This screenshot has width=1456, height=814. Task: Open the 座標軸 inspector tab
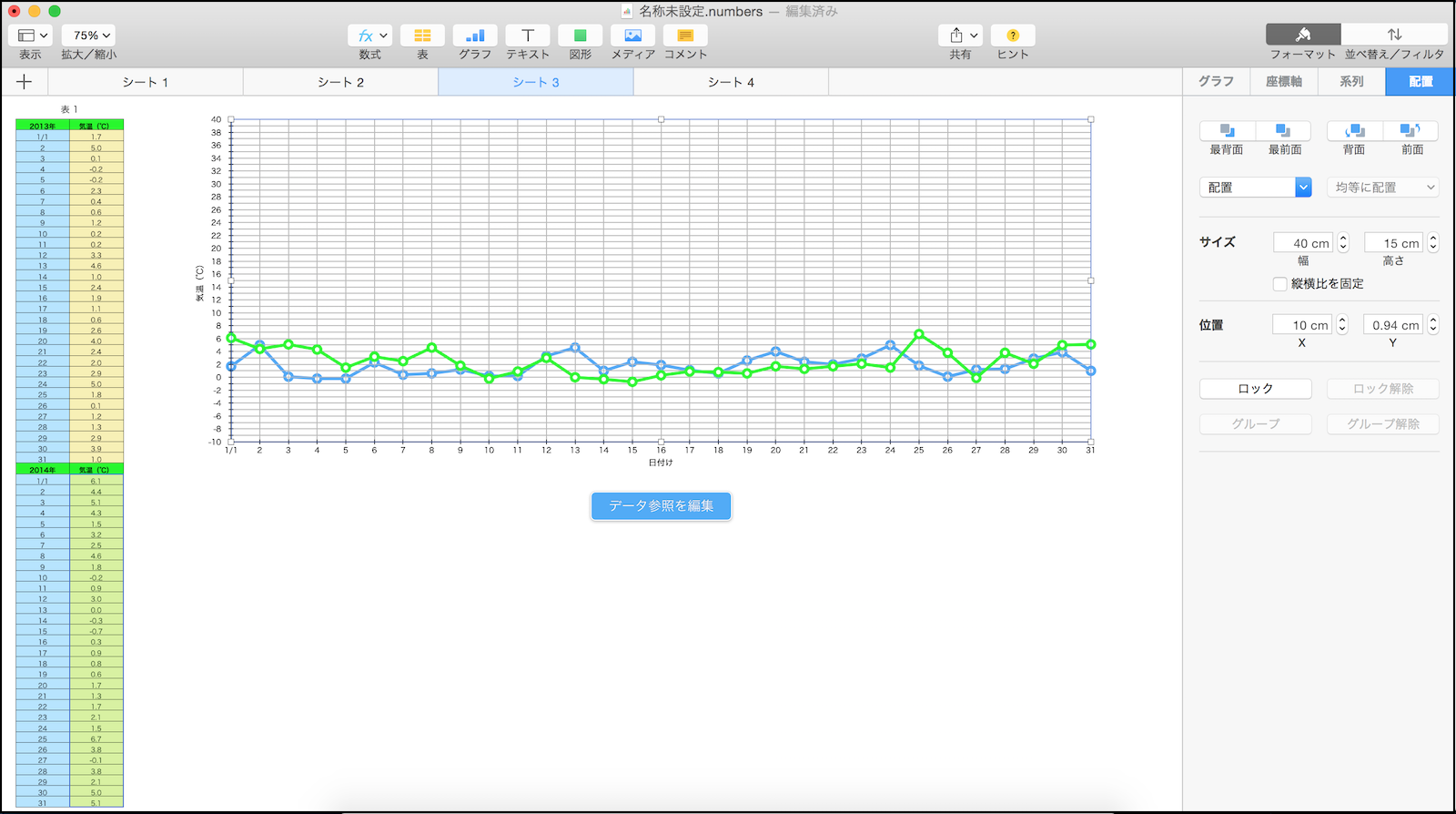(1283, 82)
